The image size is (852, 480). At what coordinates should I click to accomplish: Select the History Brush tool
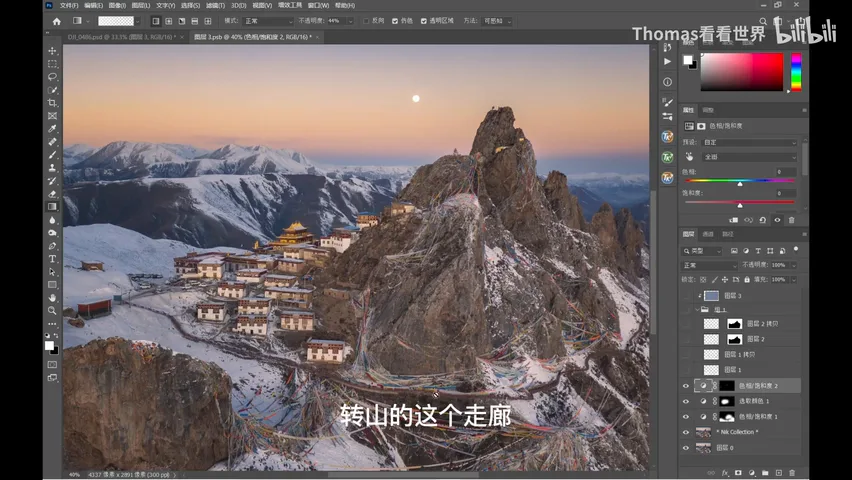tap(52, 181)
